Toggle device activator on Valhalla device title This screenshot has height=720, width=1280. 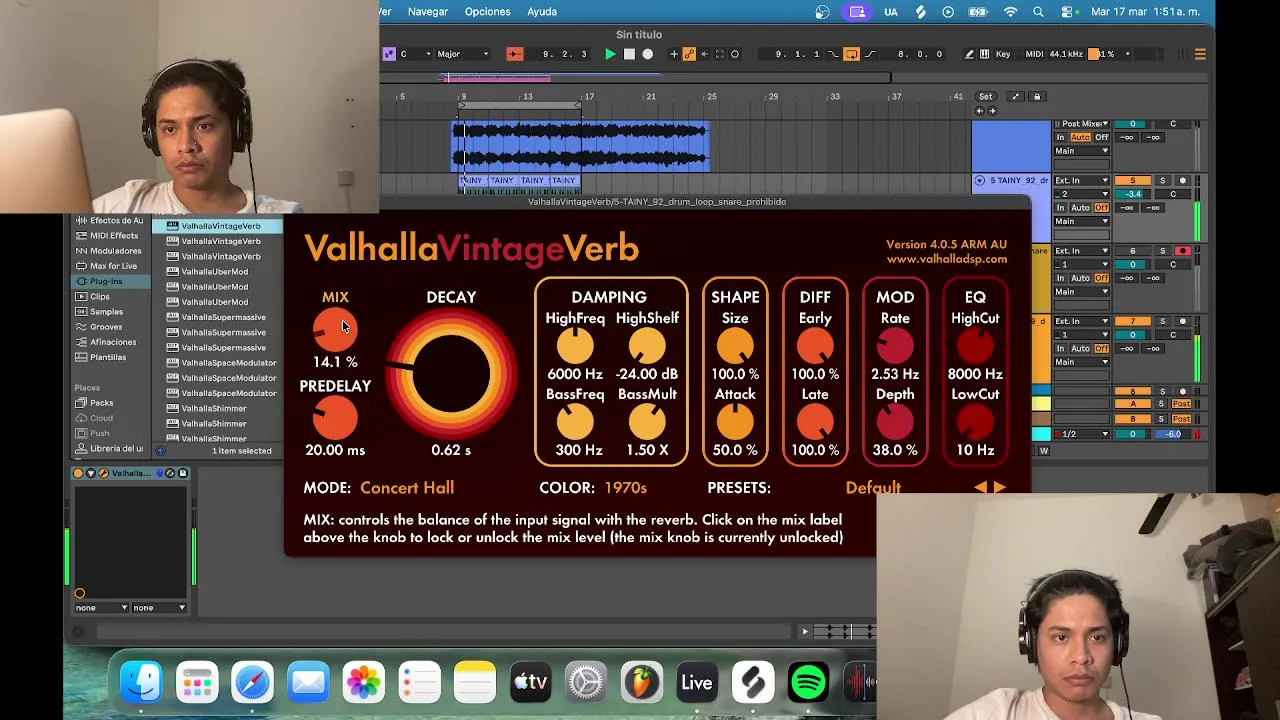point(79,473)
